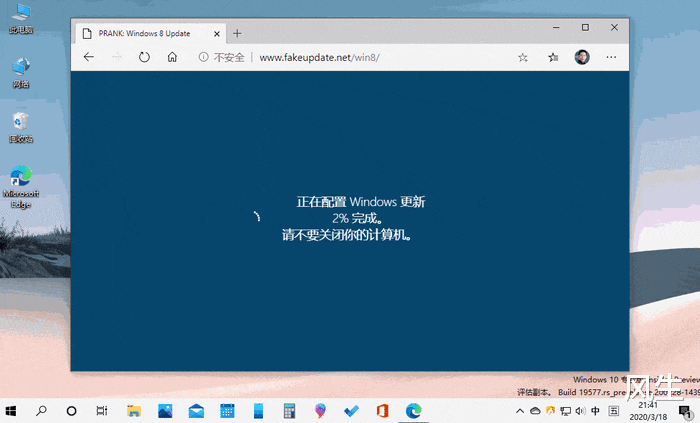Image resolution: width=700 pixels, height=423 pixels.
Task: Maximize the Edge browser window
Action: (585, 28)
